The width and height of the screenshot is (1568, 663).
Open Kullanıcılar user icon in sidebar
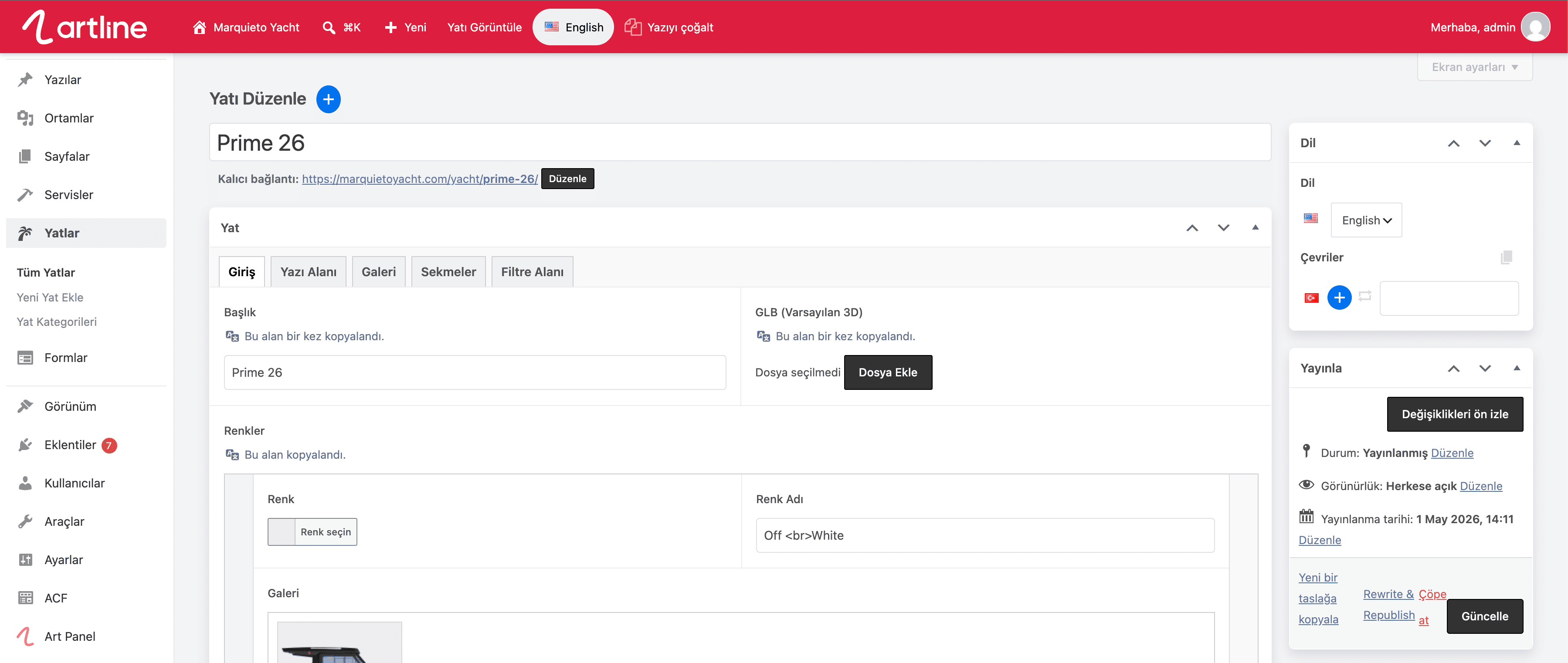click(25, 483)
